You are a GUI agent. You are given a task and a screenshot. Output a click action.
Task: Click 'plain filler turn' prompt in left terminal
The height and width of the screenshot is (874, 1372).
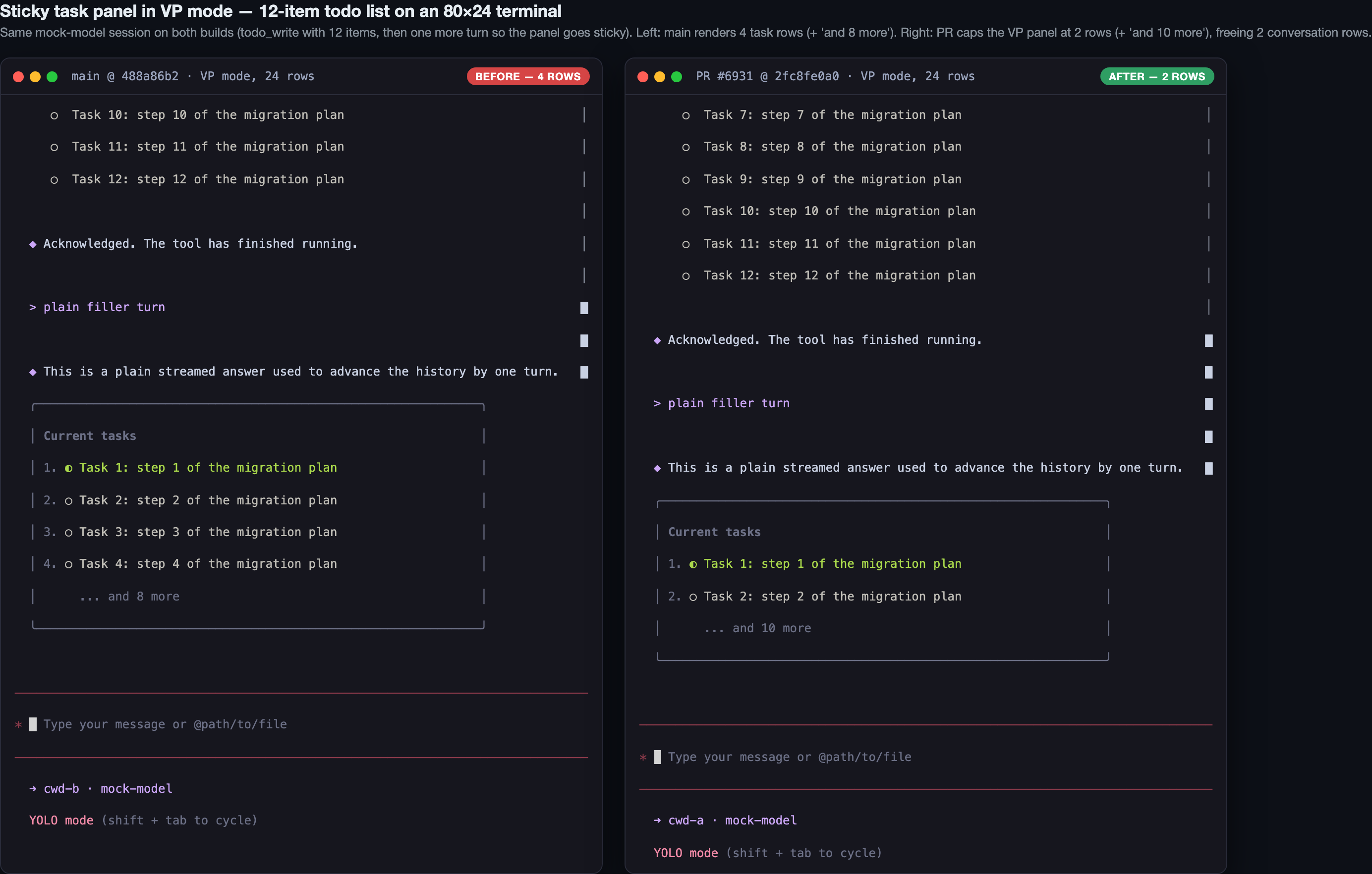click(x=104, y=308)
